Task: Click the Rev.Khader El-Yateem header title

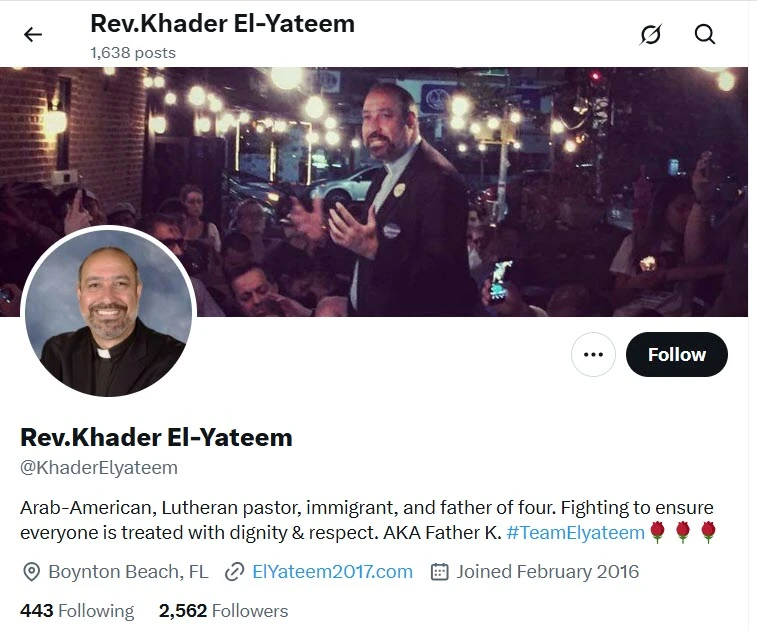Action: tap(223, 24)
